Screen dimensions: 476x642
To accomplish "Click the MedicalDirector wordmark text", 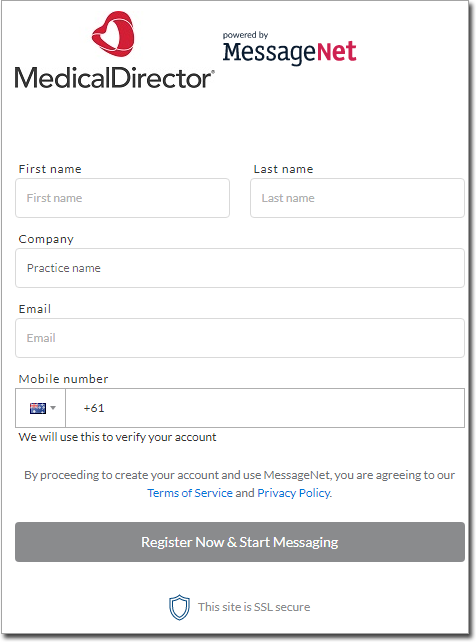I will (114, 78).
